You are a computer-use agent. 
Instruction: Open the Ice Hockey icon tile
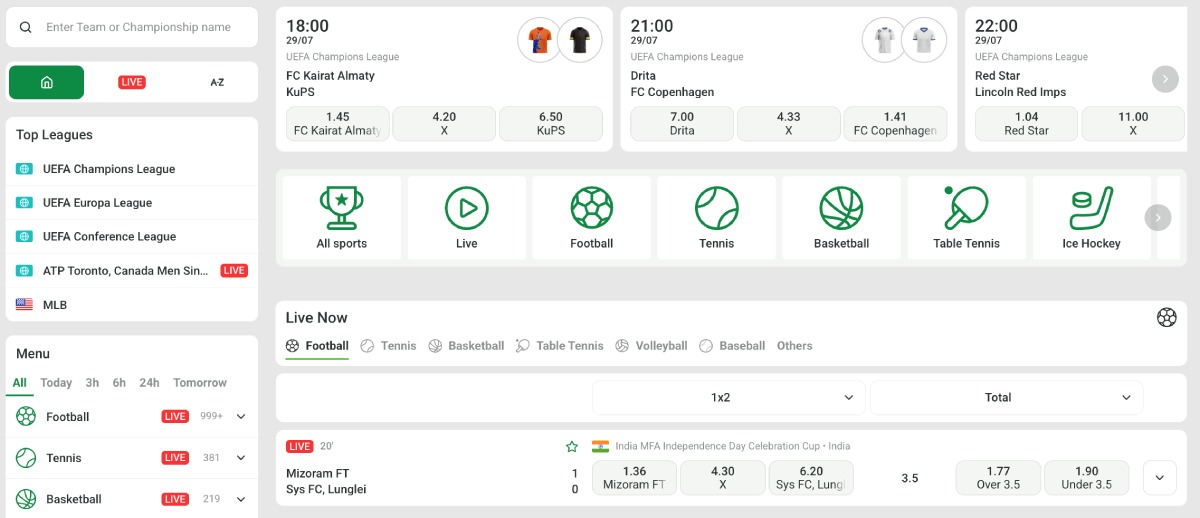click(x=1091, y=217)
